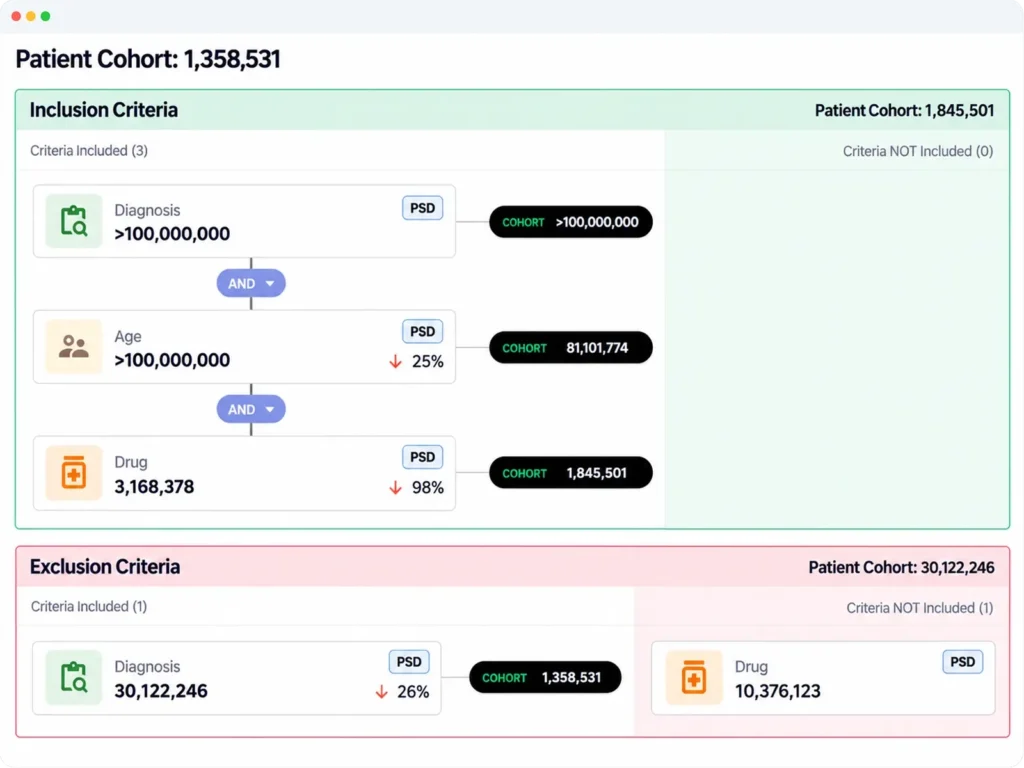The image size is (1024, 768).
Task: Click 'Patient Cohort: 30,122,246' in exclusion header
Action: click(x=901, y=568)
